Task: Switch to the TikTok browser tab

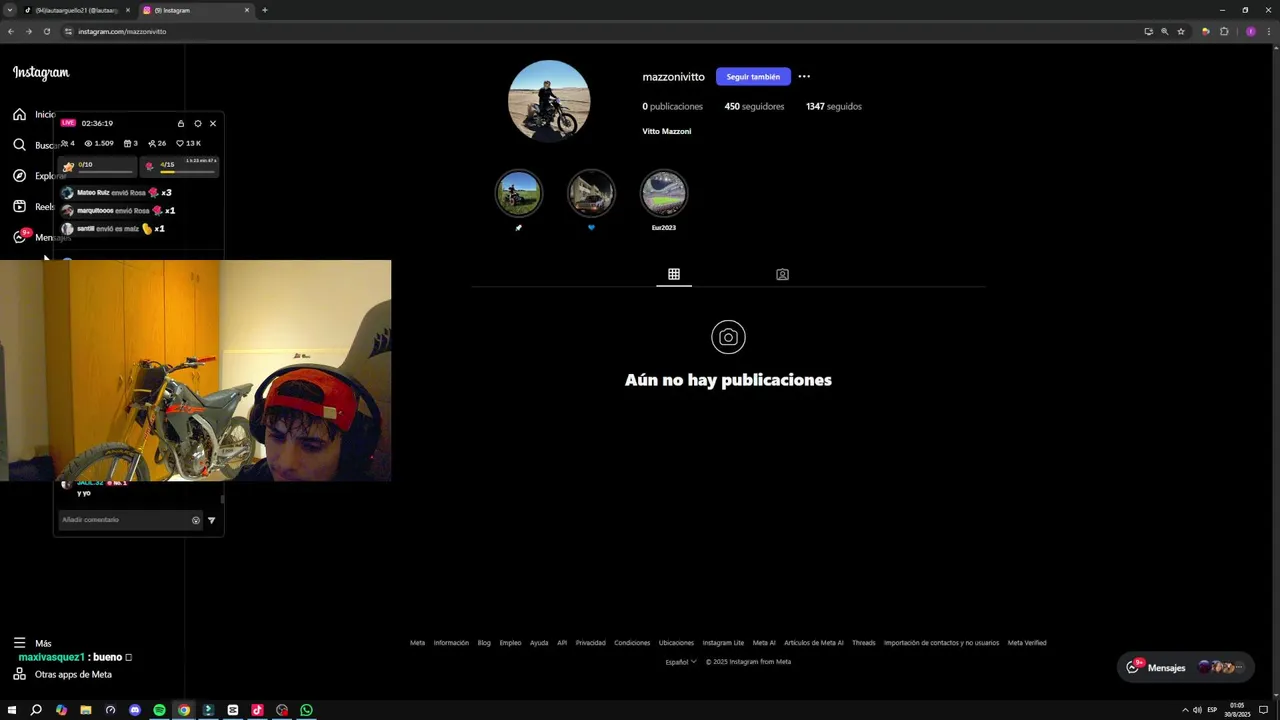Action: 77,10
